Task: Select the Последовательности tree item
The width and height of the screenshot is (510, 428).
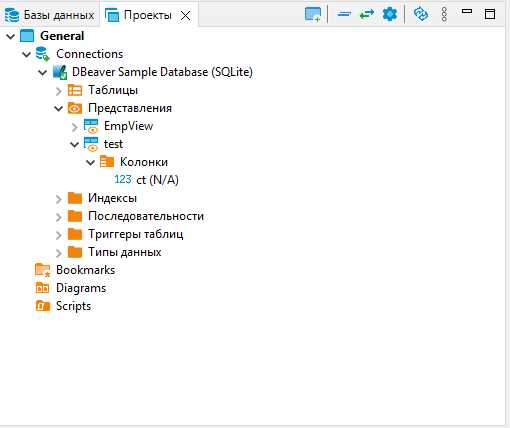Action: (x=146, y=216)
